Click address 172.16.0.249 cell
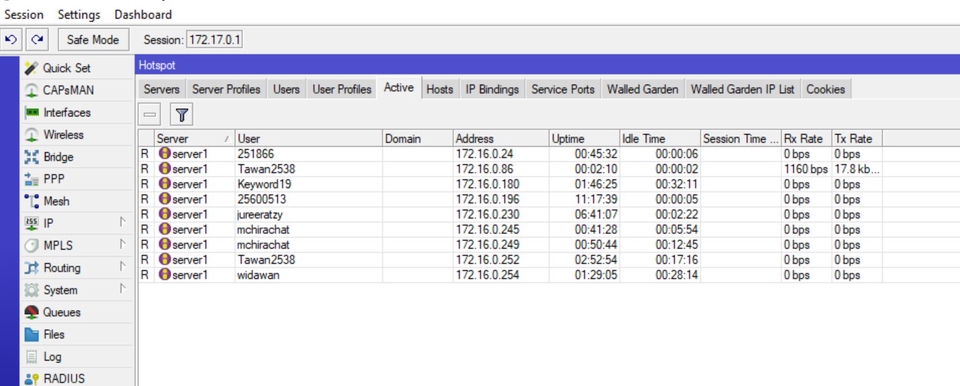960x386 pixels. click(501, 245)
